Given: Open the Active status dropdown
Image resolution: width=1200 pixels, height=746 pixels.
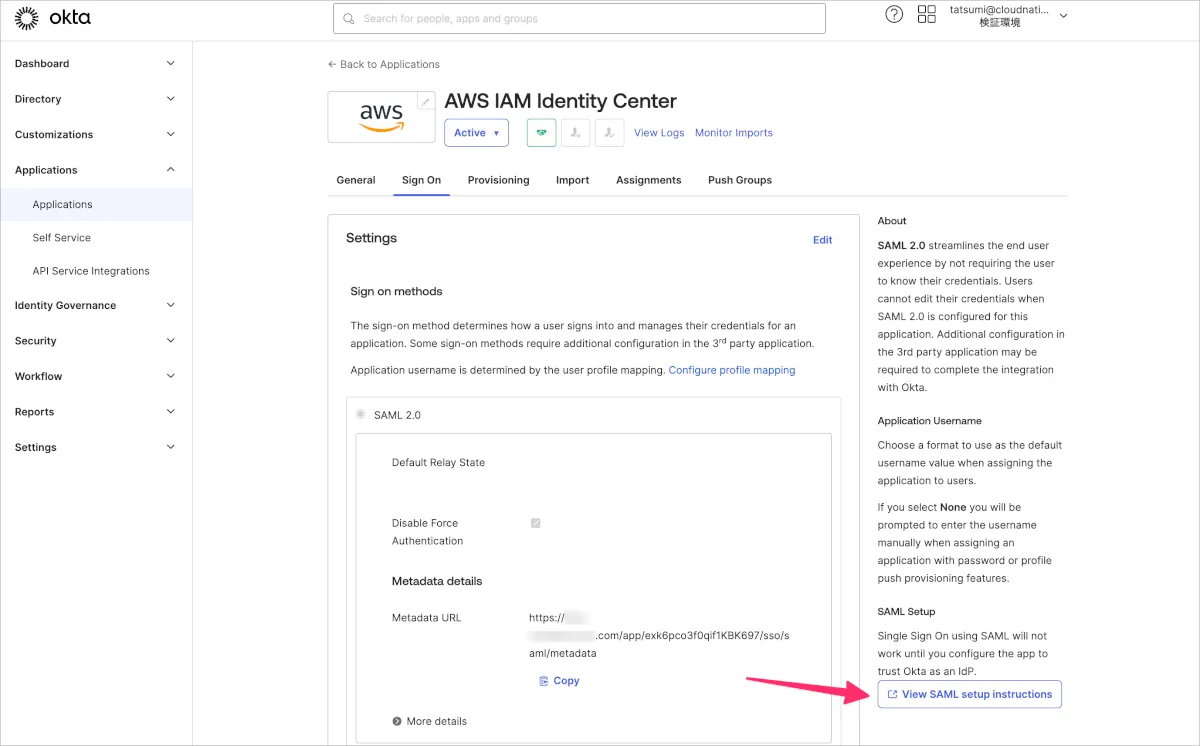Looking at the screenshot, I should [x=476, y=133].
